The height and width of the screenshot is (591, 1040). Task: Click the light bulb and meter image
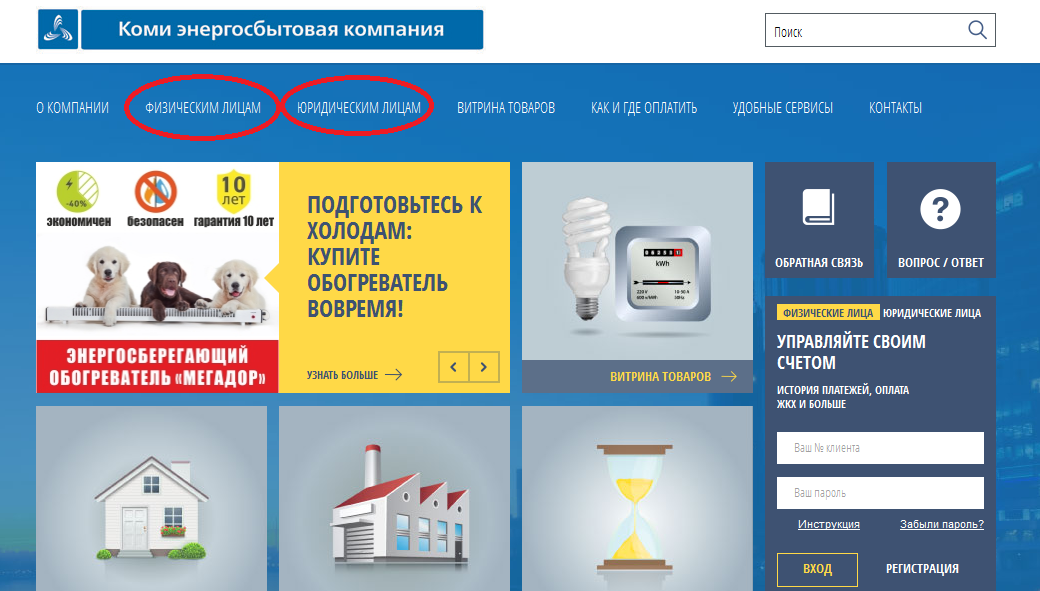pos(637,260)
